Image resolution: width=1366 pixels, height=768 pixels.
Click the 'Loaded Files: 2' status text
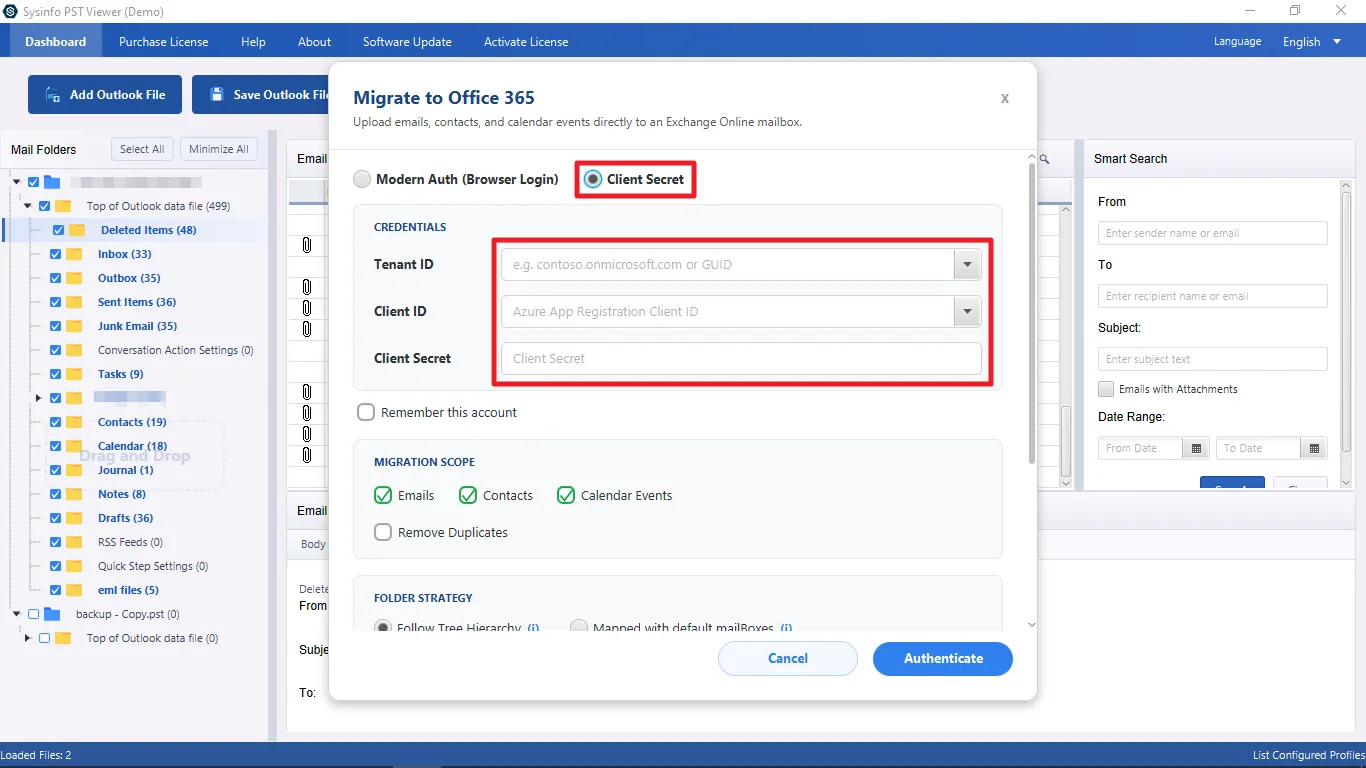pyautogui.click(x=36, y=755)
